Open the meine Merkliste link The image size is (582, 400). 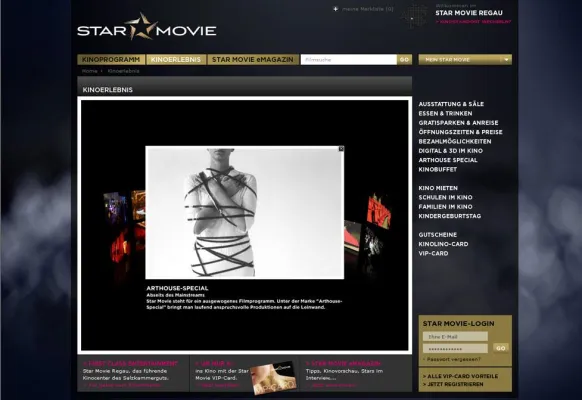click(367, 9)
